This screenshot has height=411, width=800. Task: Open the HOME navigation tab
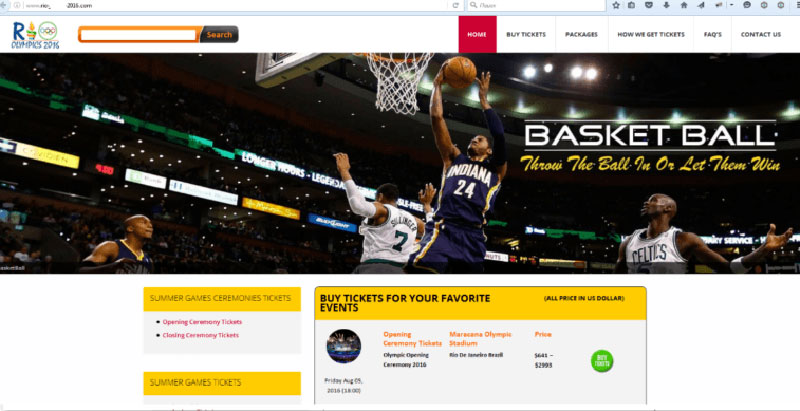(477, 34)
